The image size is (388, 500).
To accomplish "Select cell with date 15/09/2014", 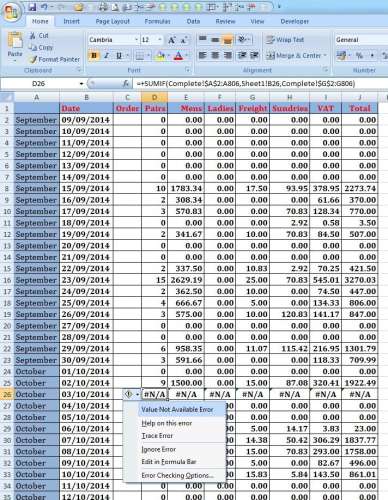I will tap(86, 189).
